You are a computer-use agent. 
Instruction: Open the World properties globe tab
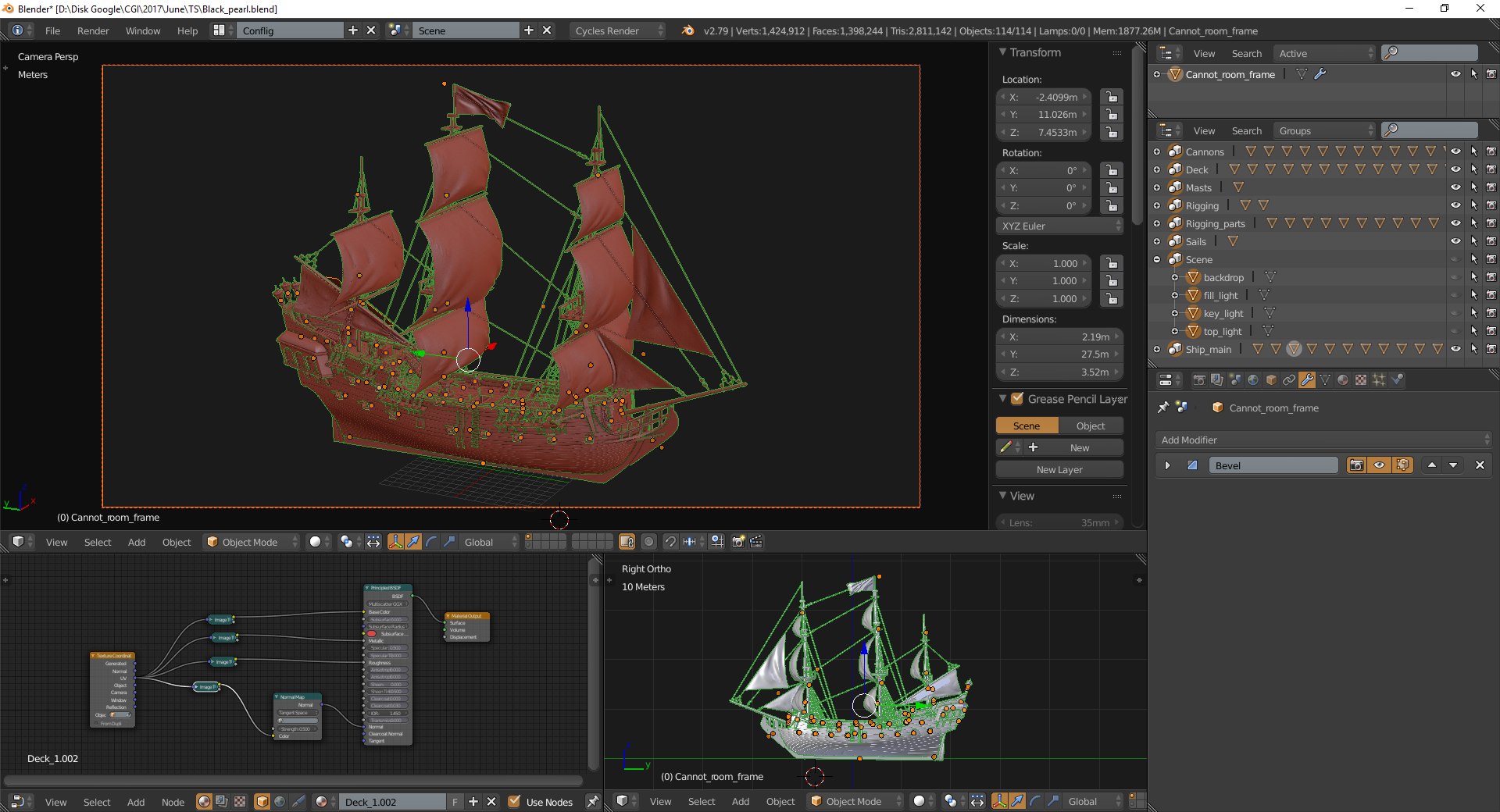pos(1253,380)
